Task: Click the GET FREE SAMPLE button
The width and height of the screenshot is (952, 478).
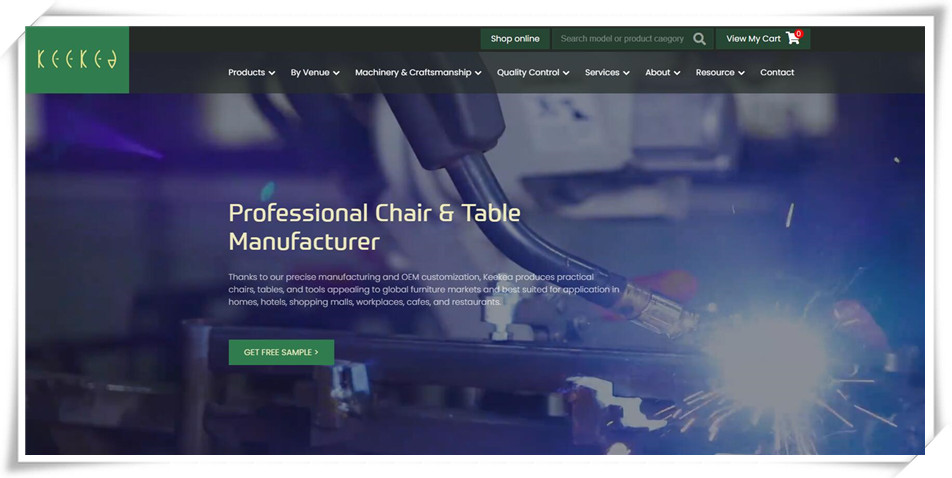Action: 281,352
